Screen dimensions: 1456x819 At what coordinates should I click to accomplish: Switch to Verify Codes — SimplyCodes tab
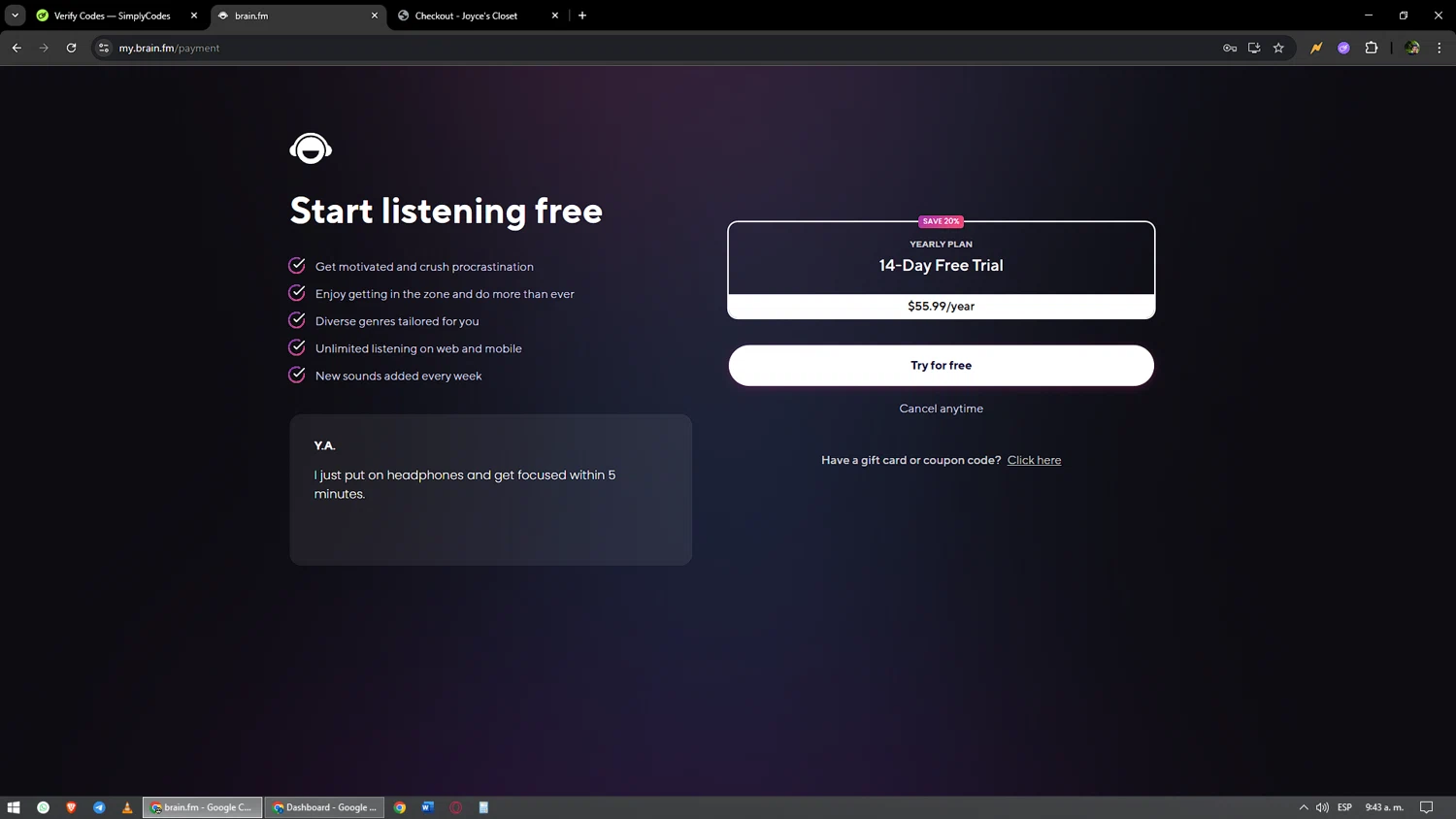click(112, 16)
